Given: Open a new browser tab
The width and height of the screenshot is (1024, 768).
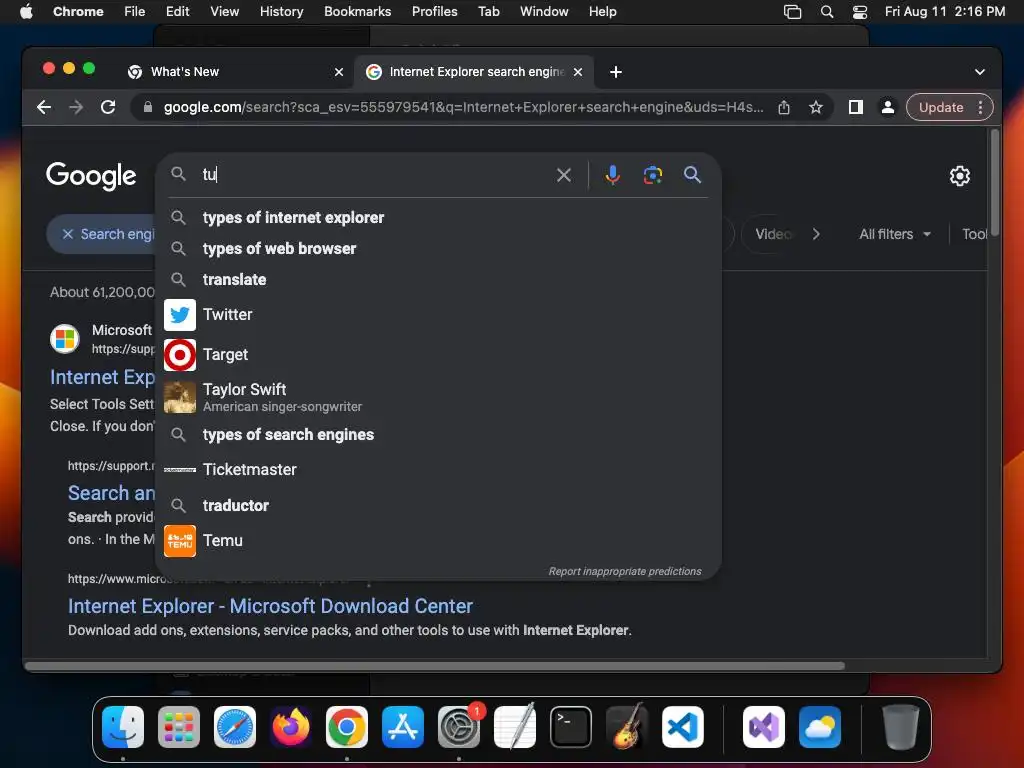Looking at the screenshot, I should pyautogui.click(x=615, y=72).
